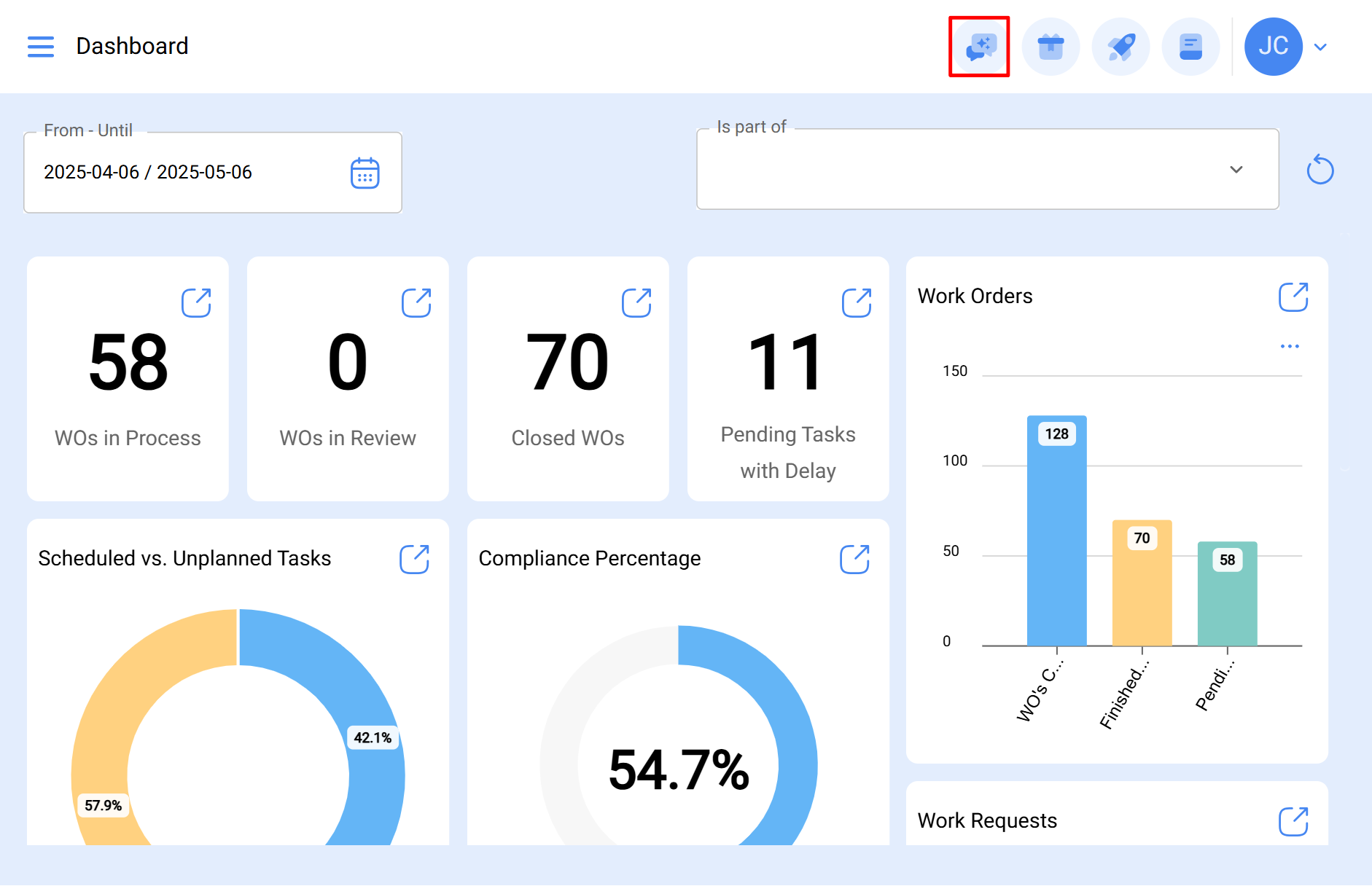This screenshot has height=886, width=1372.
Task: Open Work Orders chart external link icon
Action: tap(1293, 297)
